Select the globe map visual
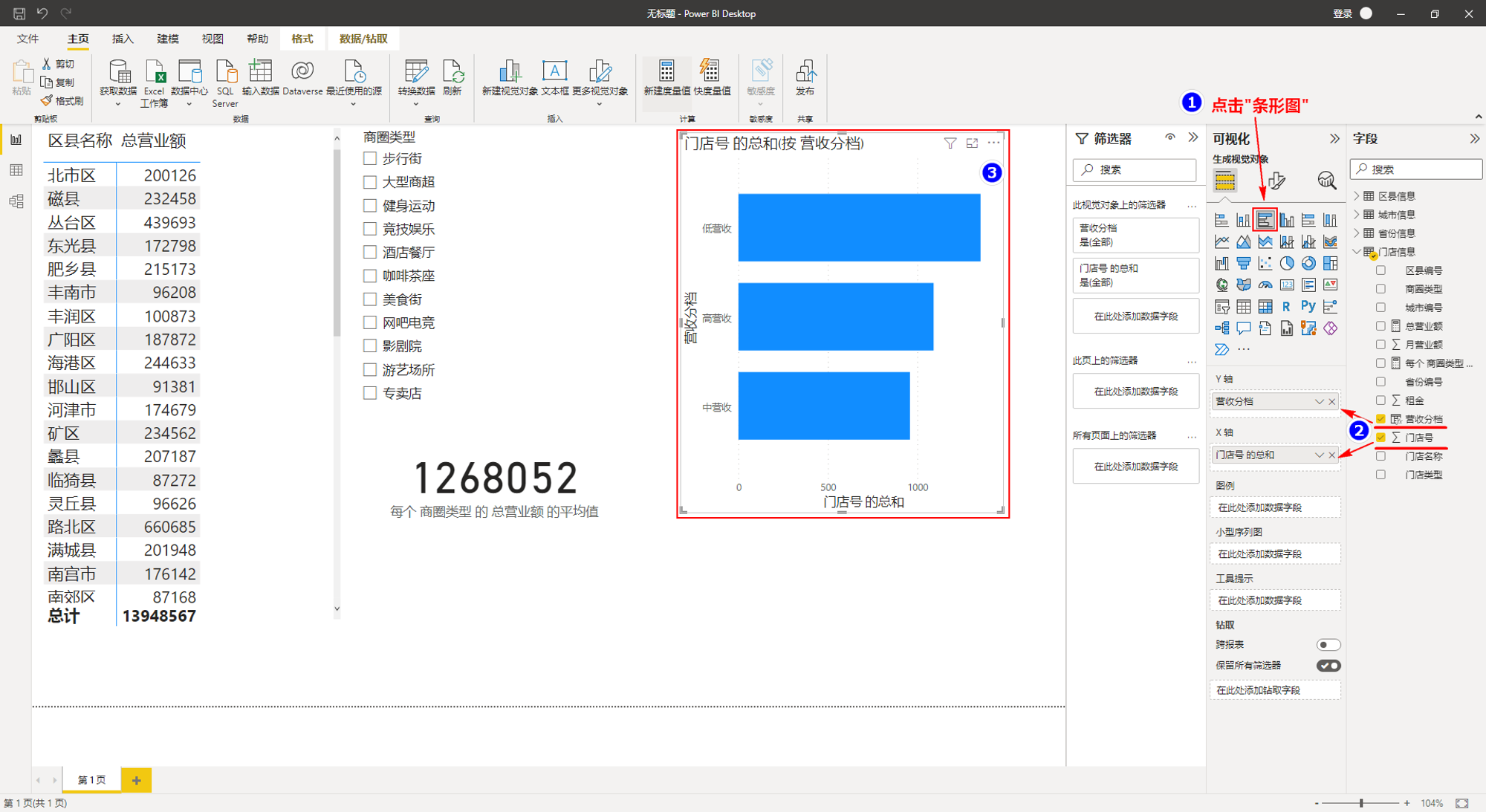1486x812 pixels. 1221,285
